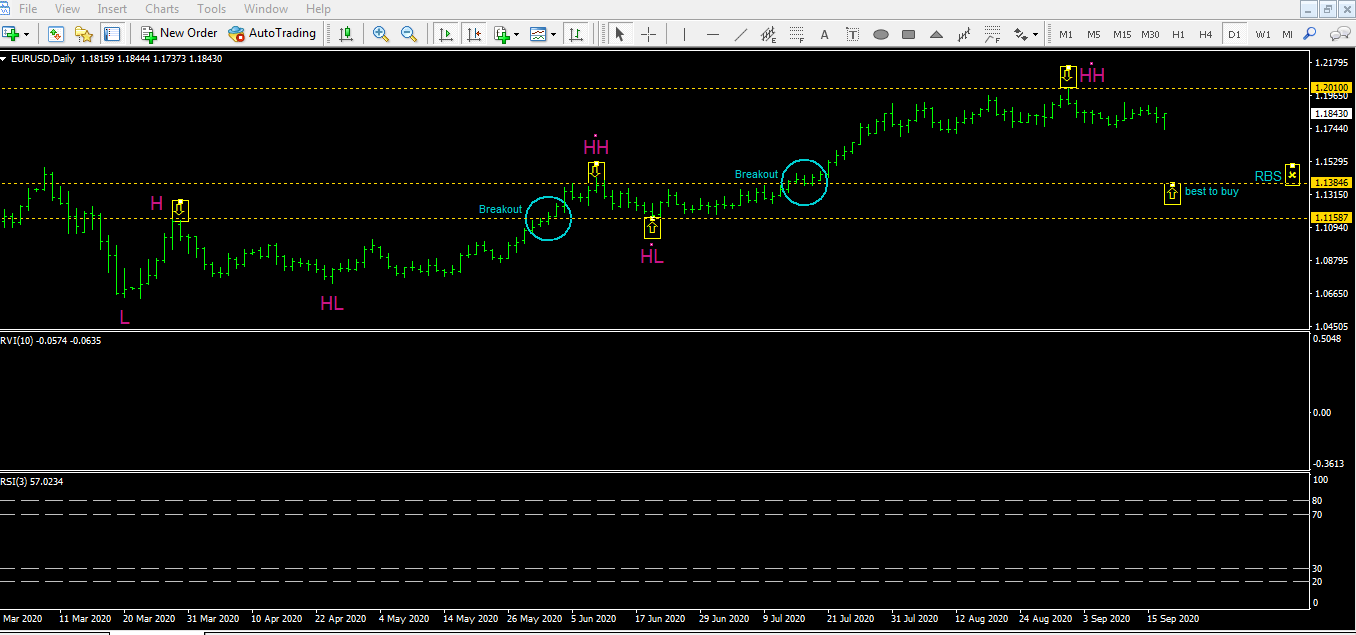
Task: Draw a rectangle shape
Action: pos(909,34)
